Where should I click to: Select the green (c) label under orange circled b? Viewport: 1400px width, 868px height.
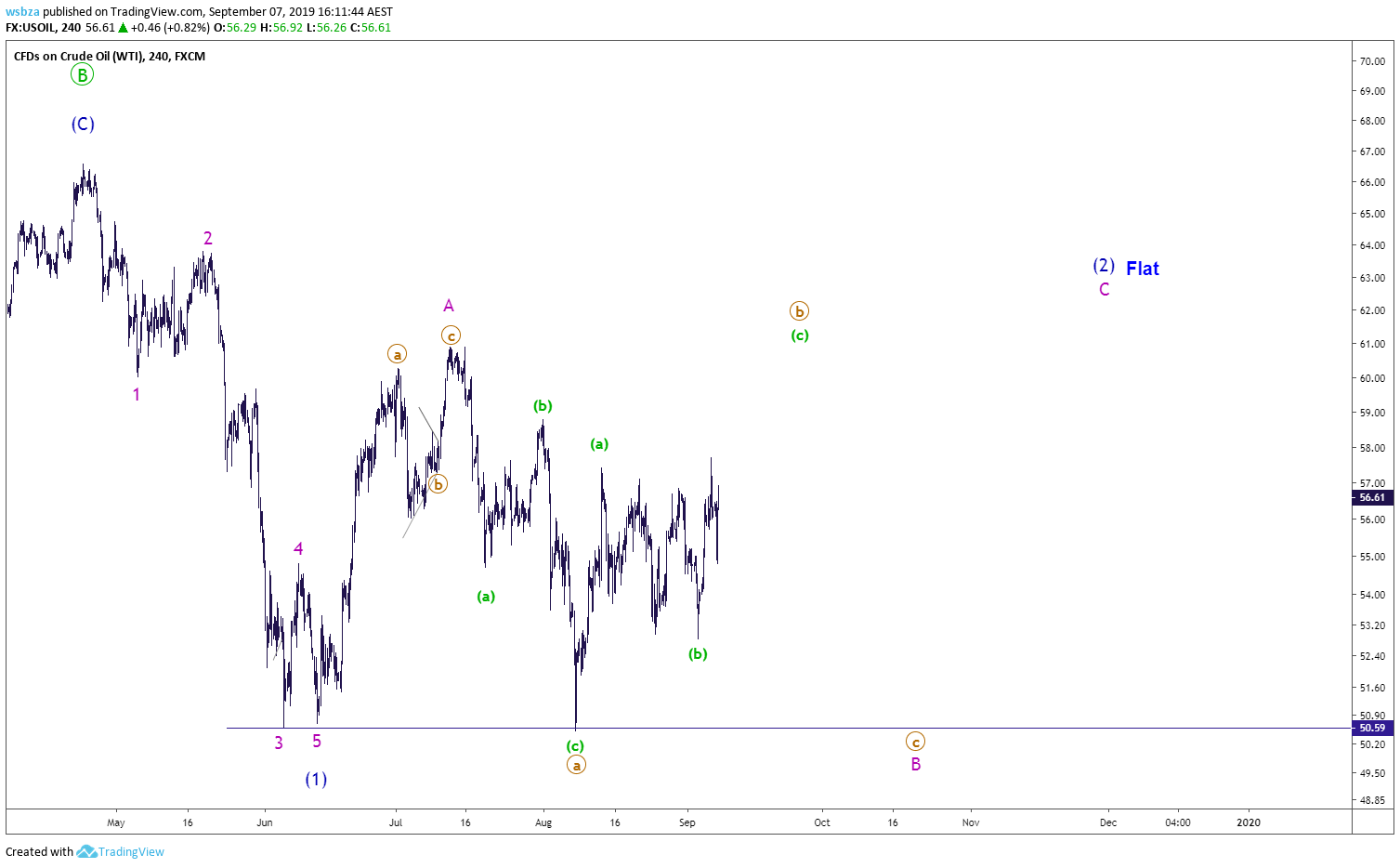click(x=800, y=335)
